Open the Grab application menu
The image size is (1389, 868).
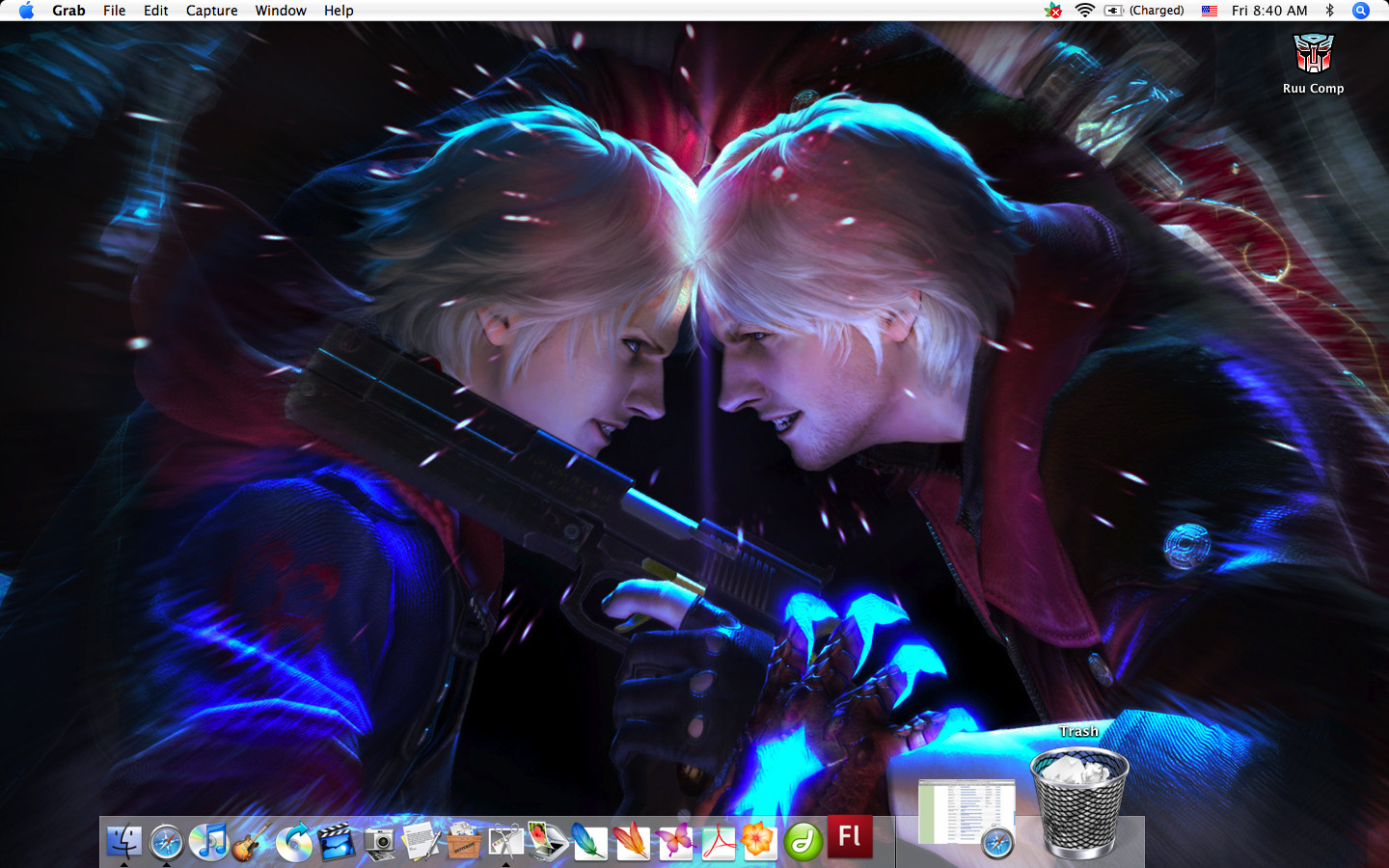(68, 11)
